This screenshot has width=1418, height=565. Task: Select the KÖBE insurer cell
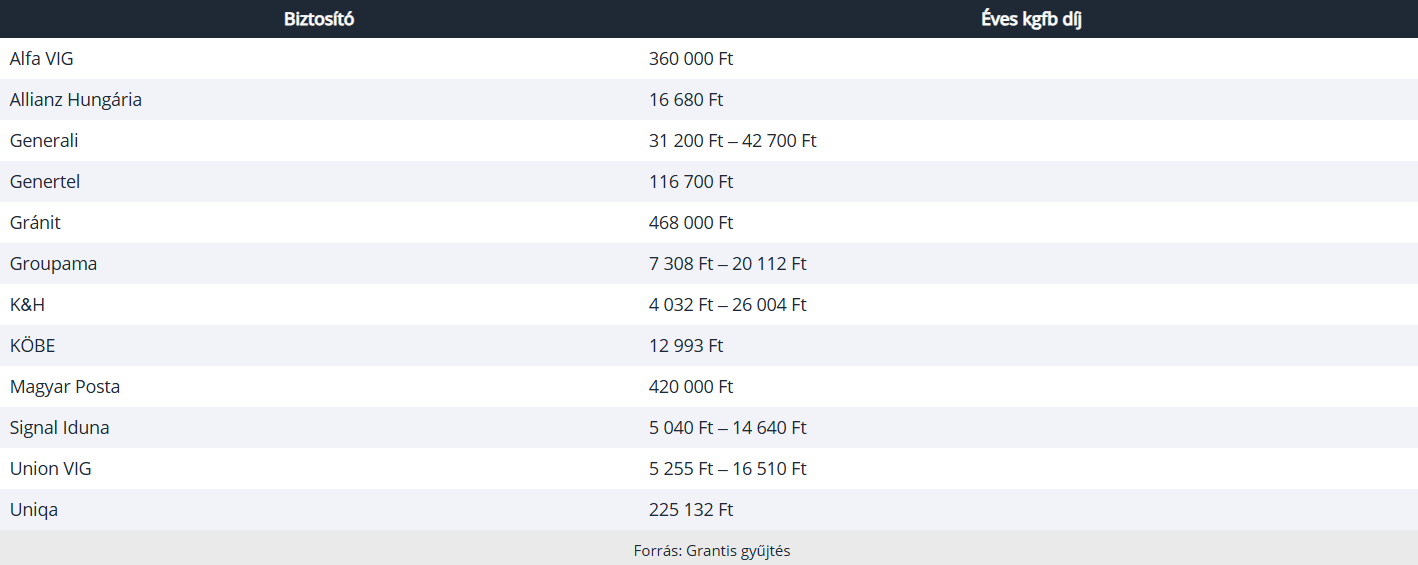pyautogui.click(x=32, y=346)
